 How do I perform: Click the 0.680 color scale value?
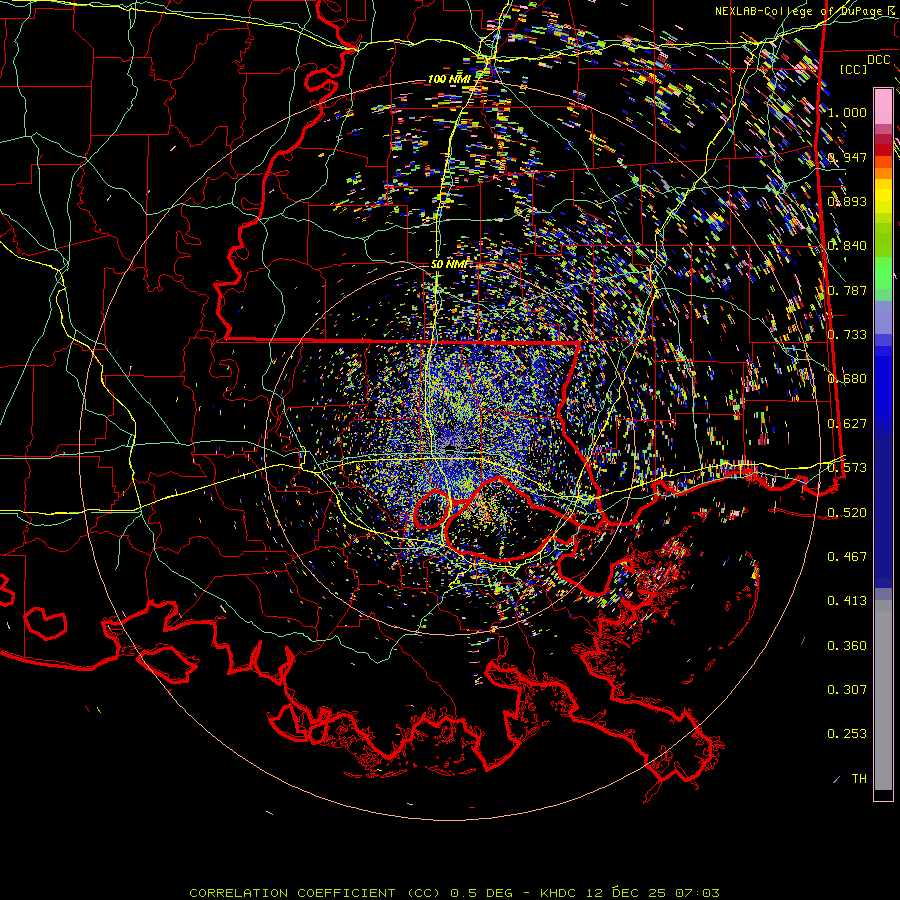coord(847,379)
